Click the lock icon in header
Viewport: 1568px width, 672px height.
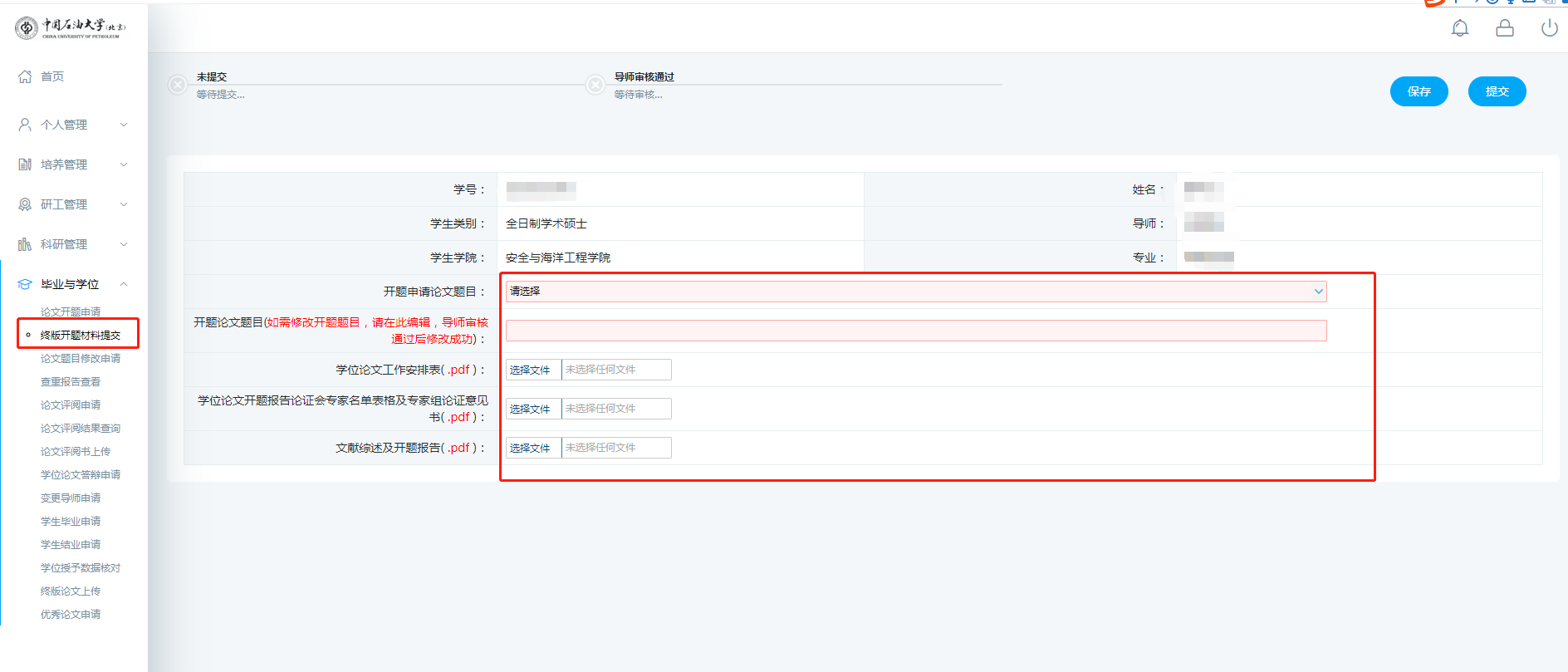[1504, 29]
